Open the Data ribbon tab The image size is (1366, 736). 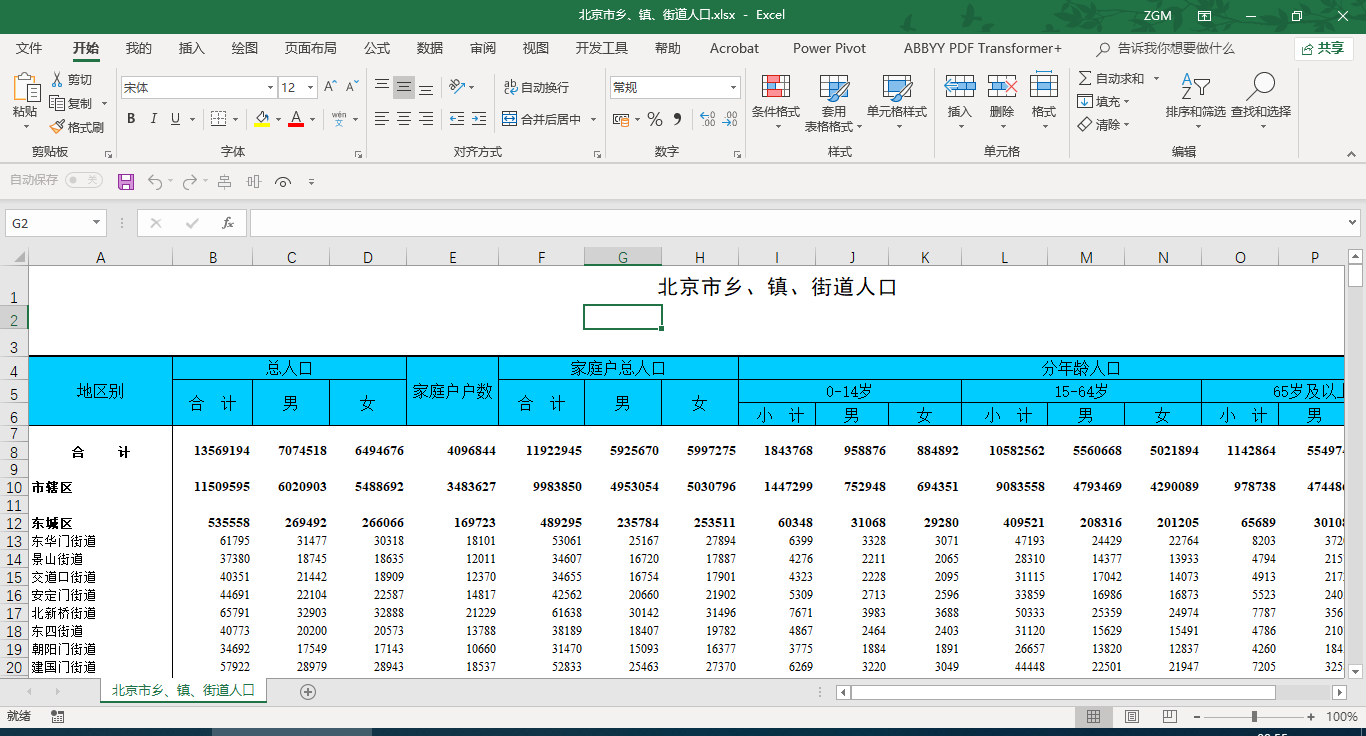coord(430,48)
